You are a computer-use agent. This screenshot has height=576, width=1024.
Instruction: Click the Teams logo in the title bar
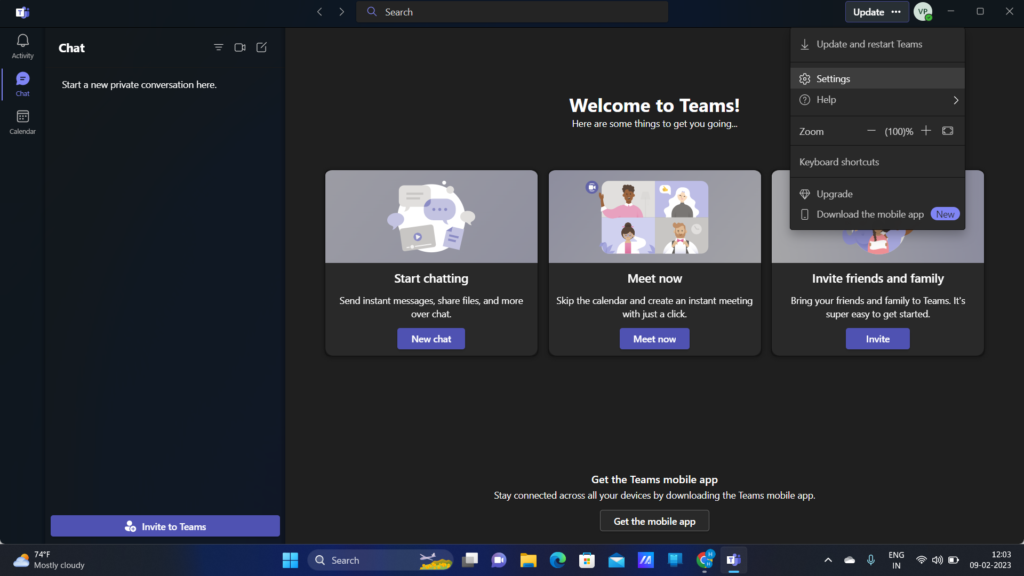tap(22, 12)
